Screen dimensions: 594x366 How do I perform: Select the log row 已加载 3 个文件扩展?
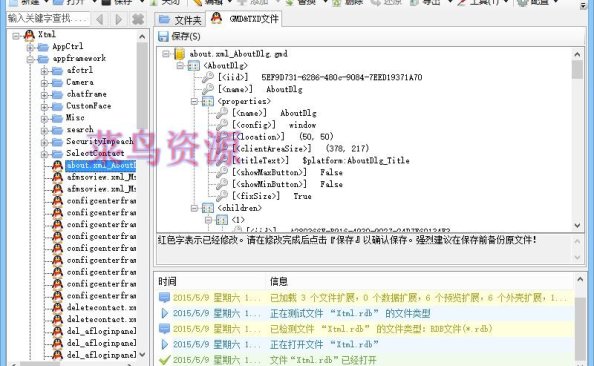tap(365, 298)
